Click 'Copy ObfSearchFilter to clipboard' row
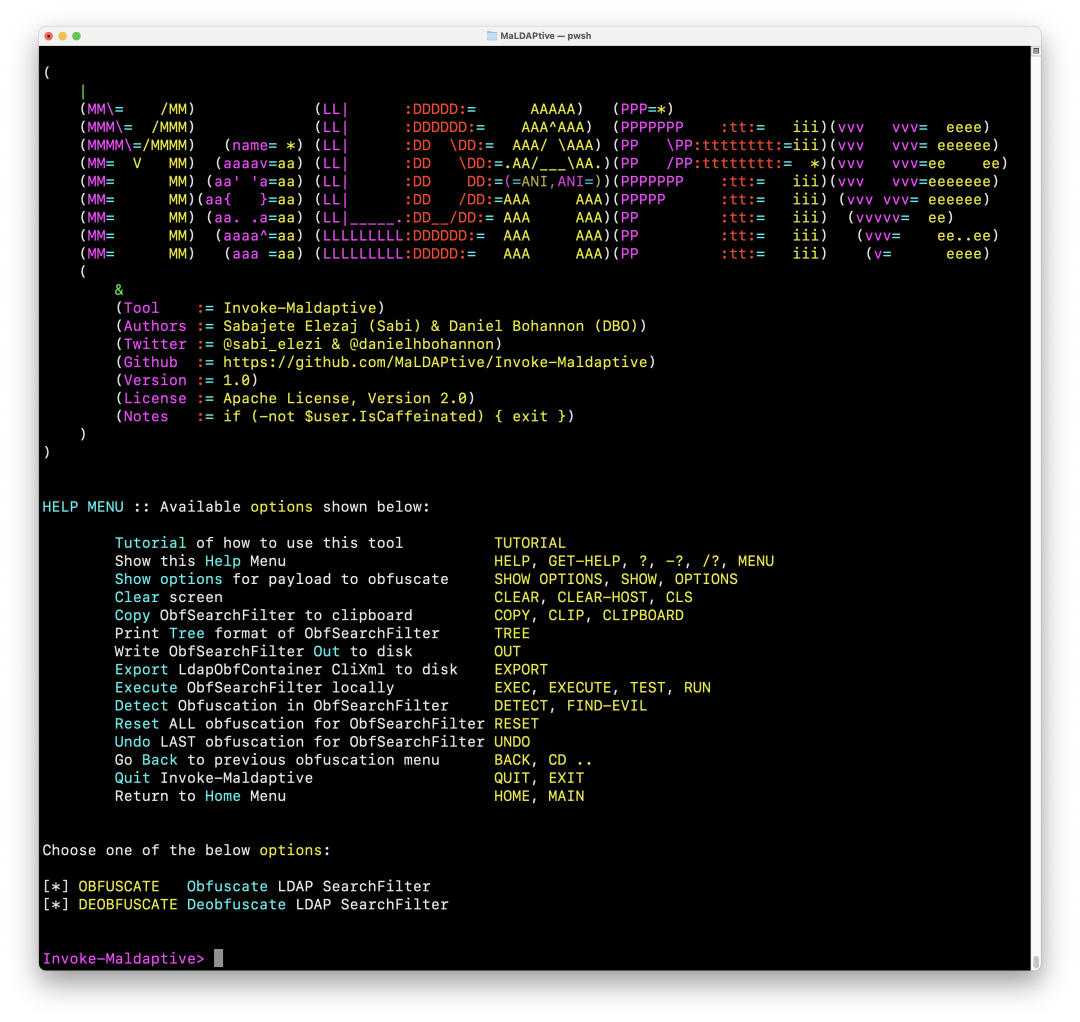The height and width of the screenshot is (1022, 1080). click(x=264, y=615)
